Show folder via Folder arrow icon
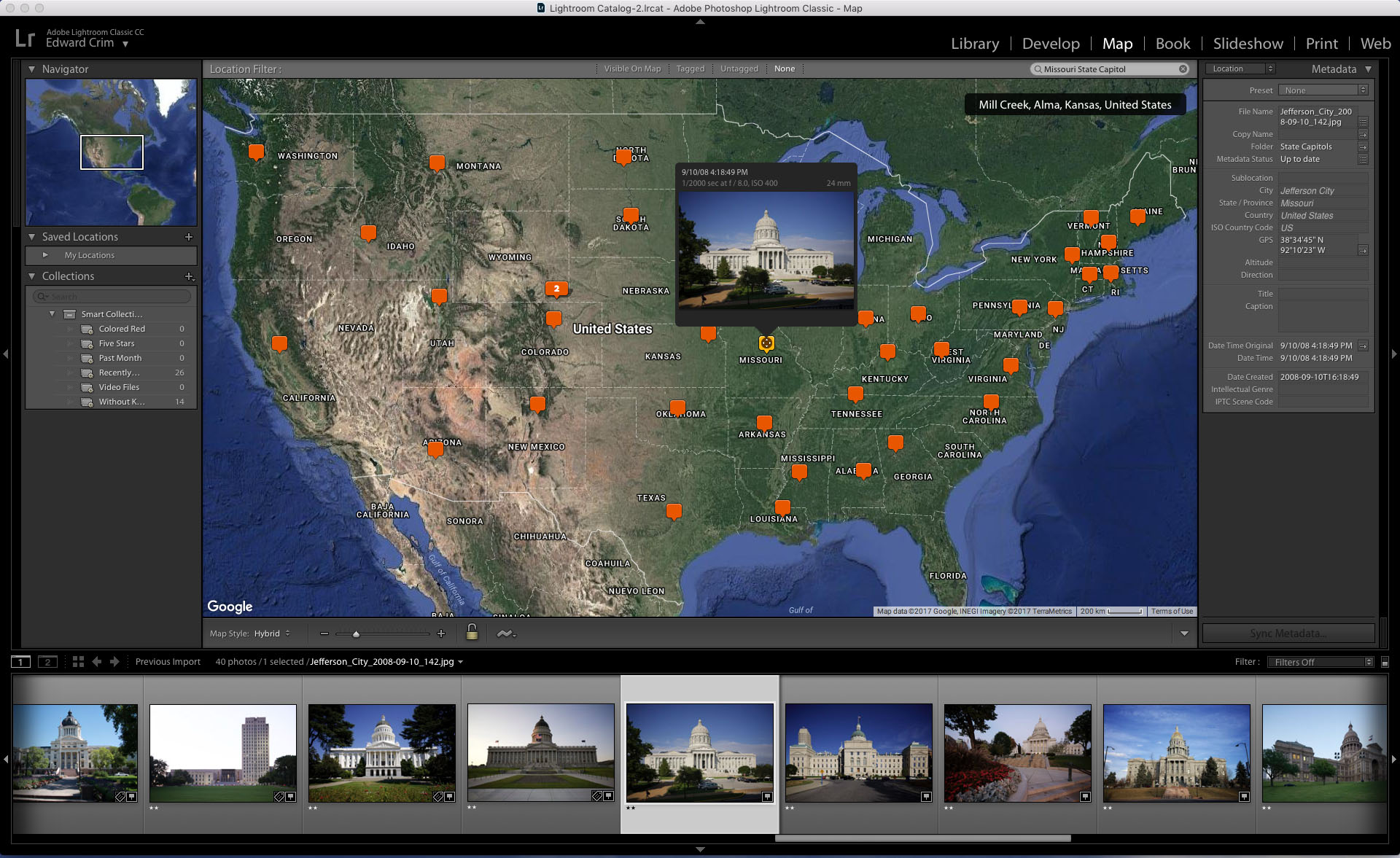The height and width of the screenshot is (858, 1400). [1363, 147]
